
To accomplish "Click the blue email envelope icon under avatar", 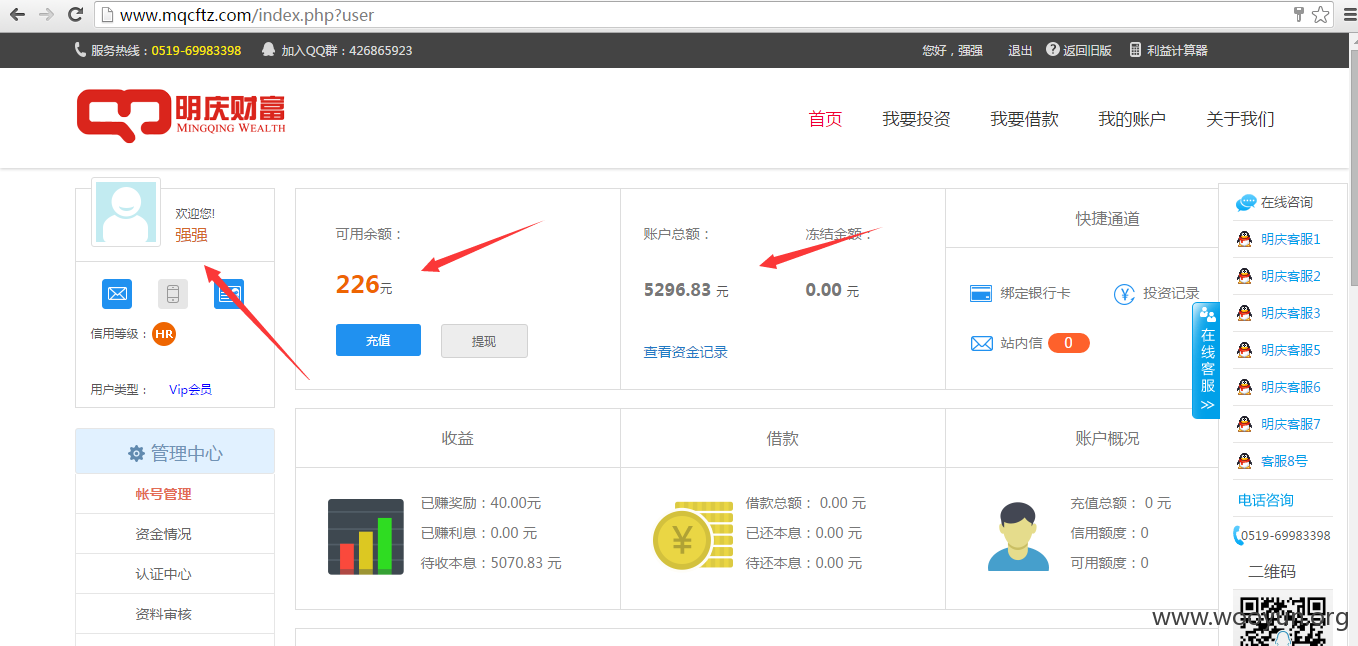I will coord(117,294).
